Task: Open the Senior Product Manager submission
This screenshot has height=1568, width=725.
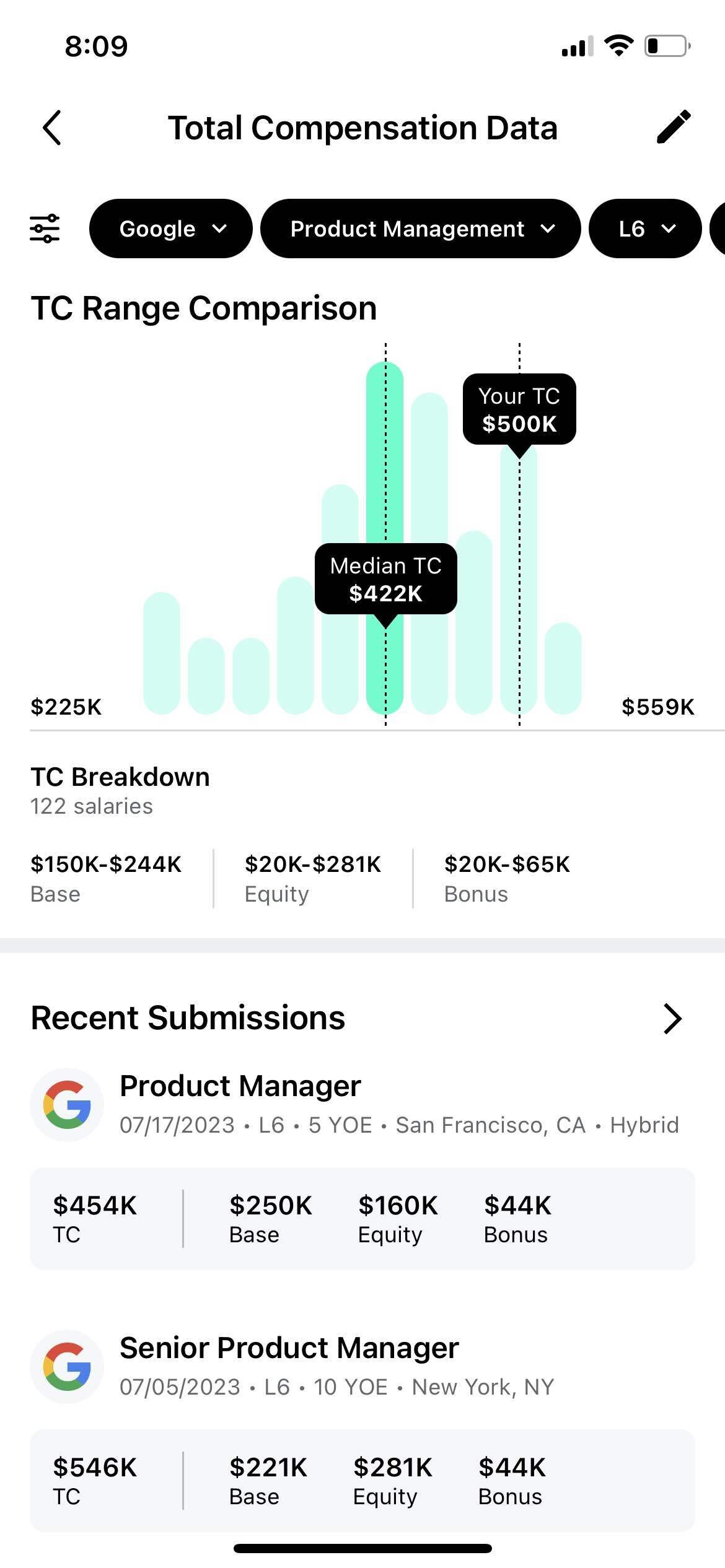Action: (x=289, y=1348)
